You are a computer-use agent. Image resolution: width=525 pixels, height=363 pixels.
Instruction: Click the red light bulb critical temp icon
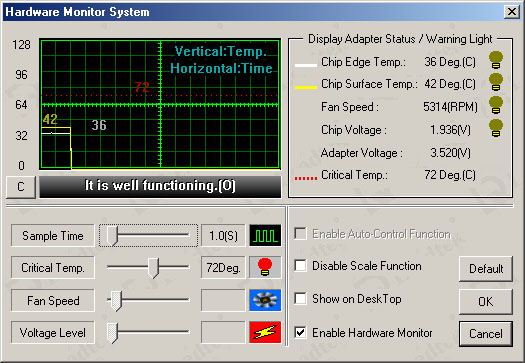(x=265, y=267)
